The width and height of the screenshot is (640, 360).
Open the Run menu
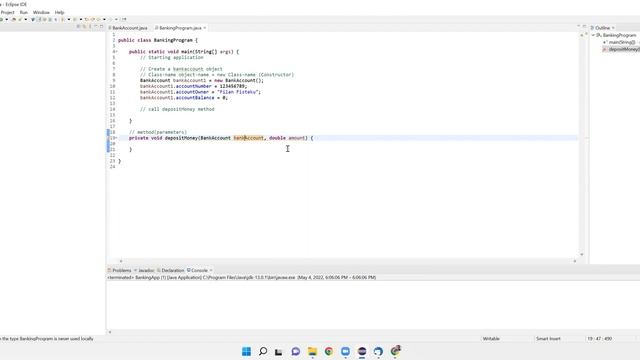pos(24,12)
